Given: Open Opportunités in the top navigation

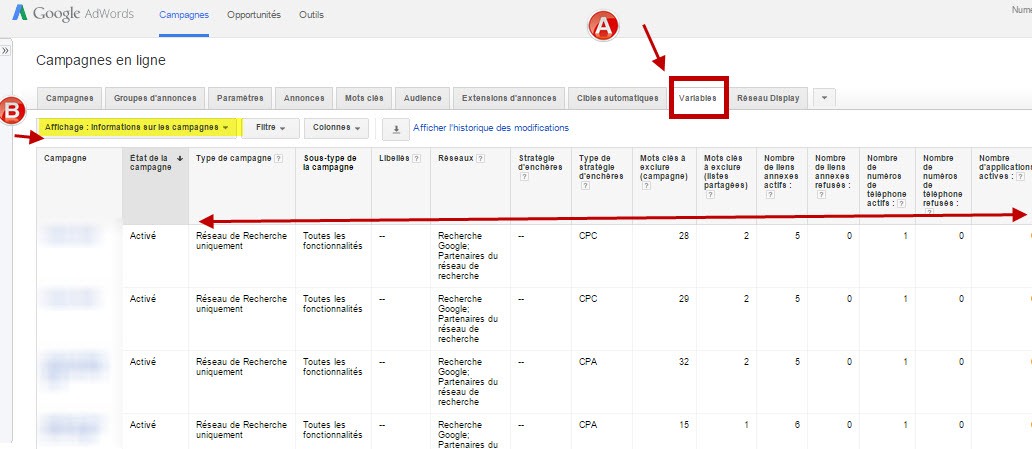Looking at the screenshot, I should (253, 14).
